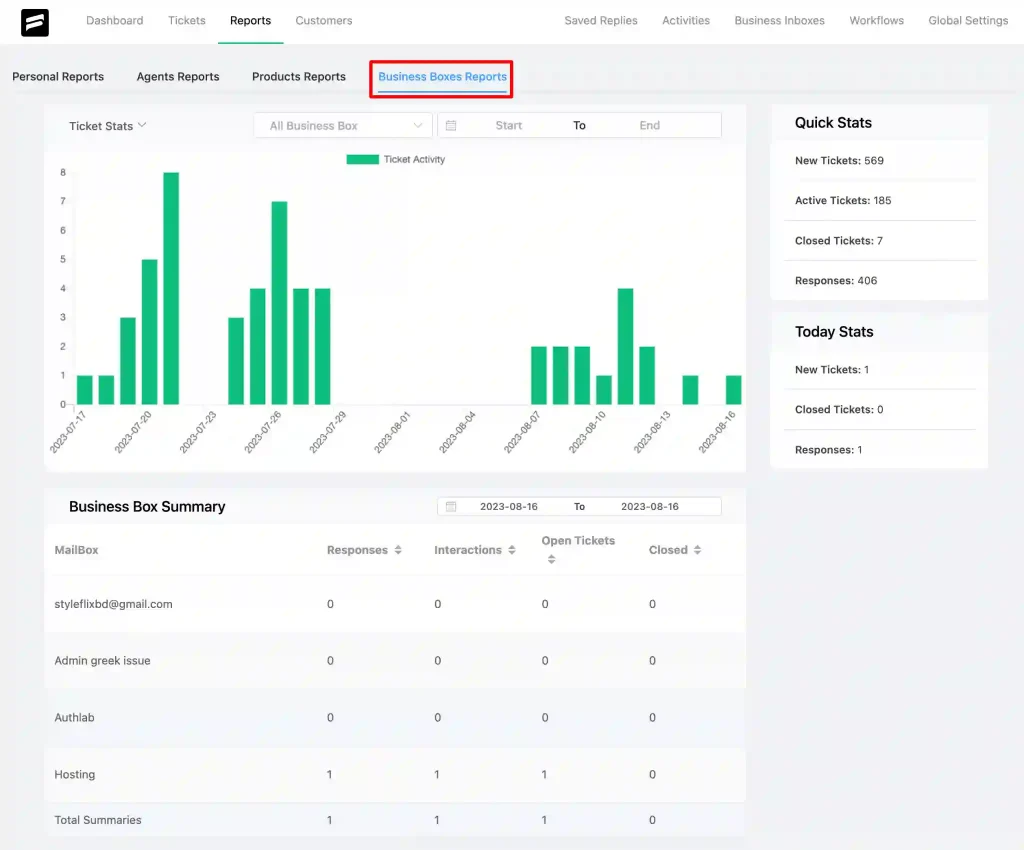Click calendar icon in Business Box Summary

451,506
